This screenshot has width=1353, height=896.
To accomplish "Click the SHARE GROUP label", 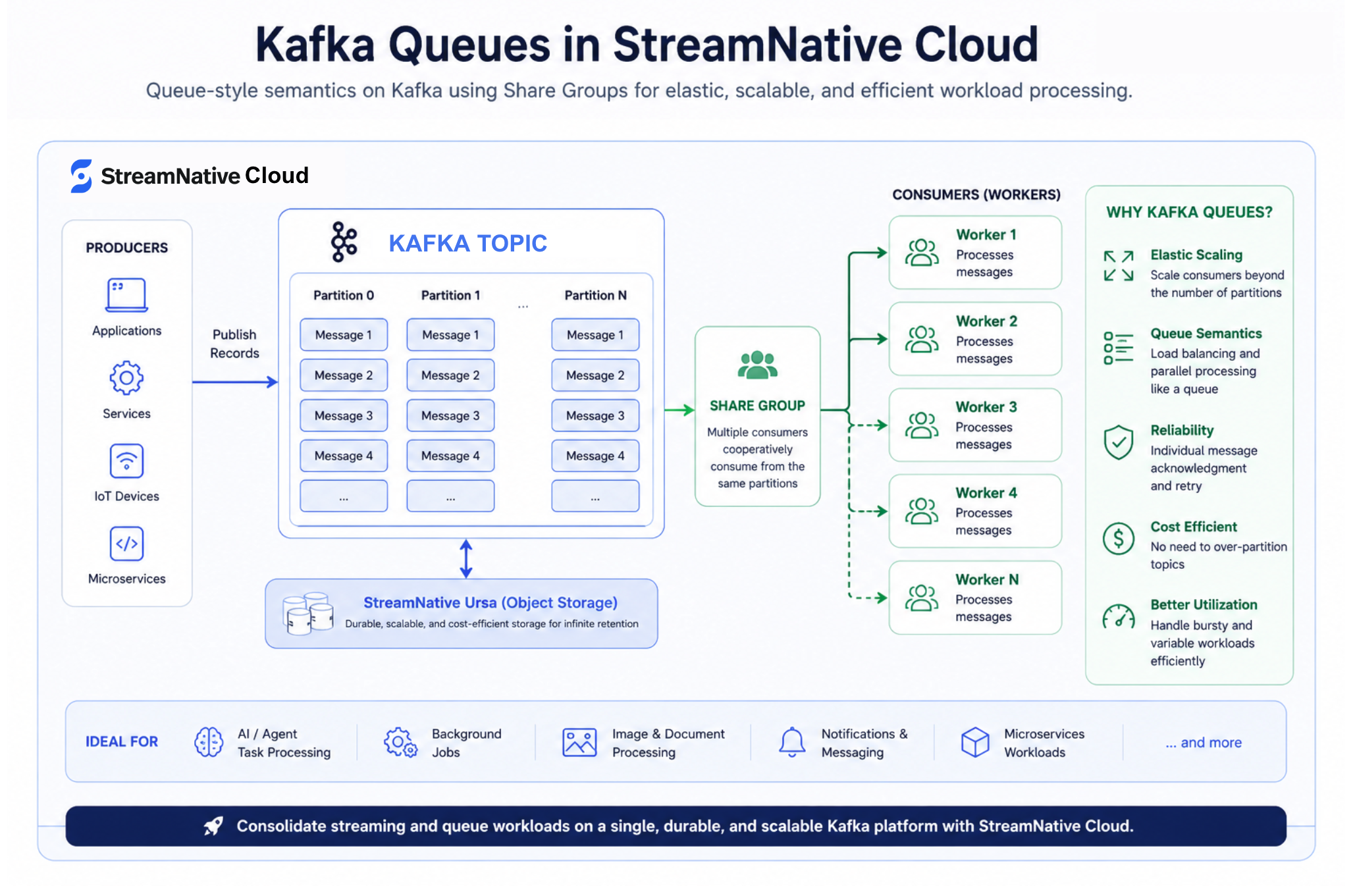I will coord(757,406).
